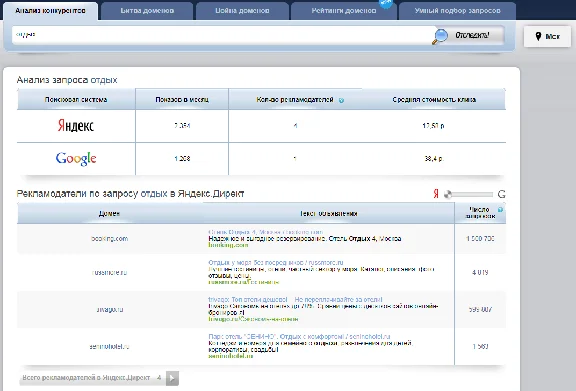Click the magnifying glass search icon
The height and width of the screenshot is (391, 576).
[440, 36]
